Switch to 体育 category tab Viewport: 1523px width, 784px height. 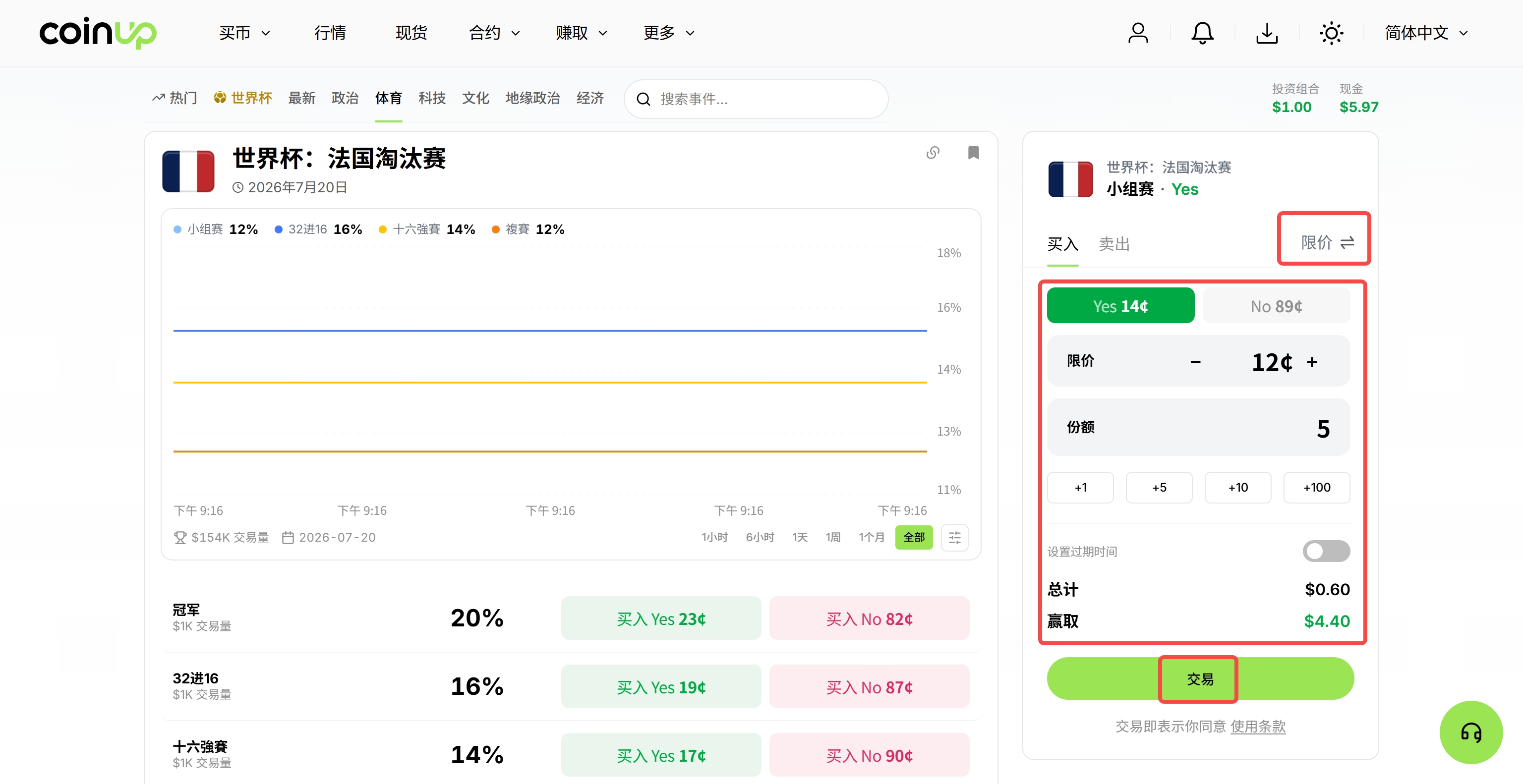[x=389, y=98]
